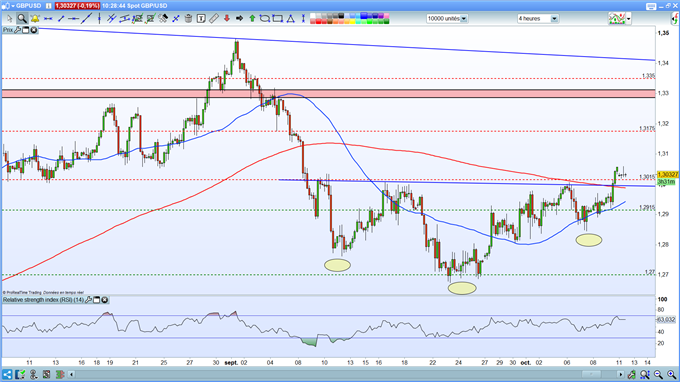Close the Prix price panel
The height and width of the screenshot is (382, 680).
(33, 30)
